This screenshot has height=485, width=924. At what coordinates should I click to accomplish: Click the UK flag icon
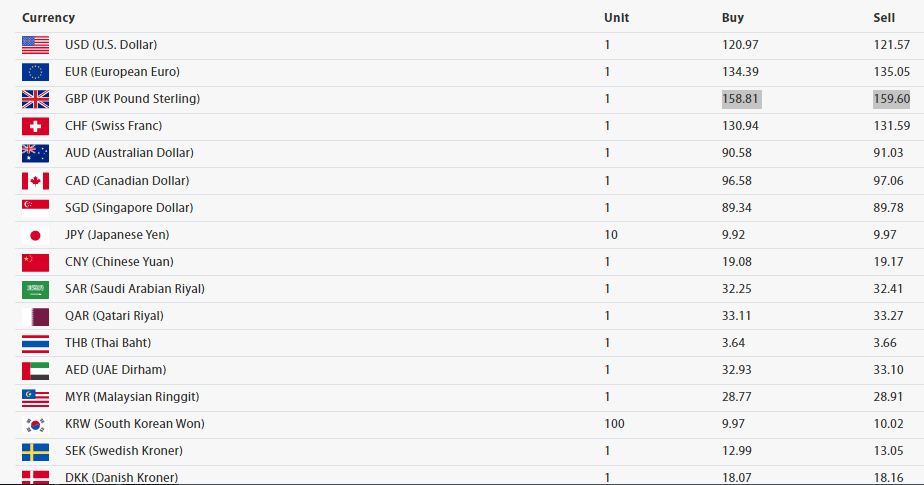click(35, 99)
